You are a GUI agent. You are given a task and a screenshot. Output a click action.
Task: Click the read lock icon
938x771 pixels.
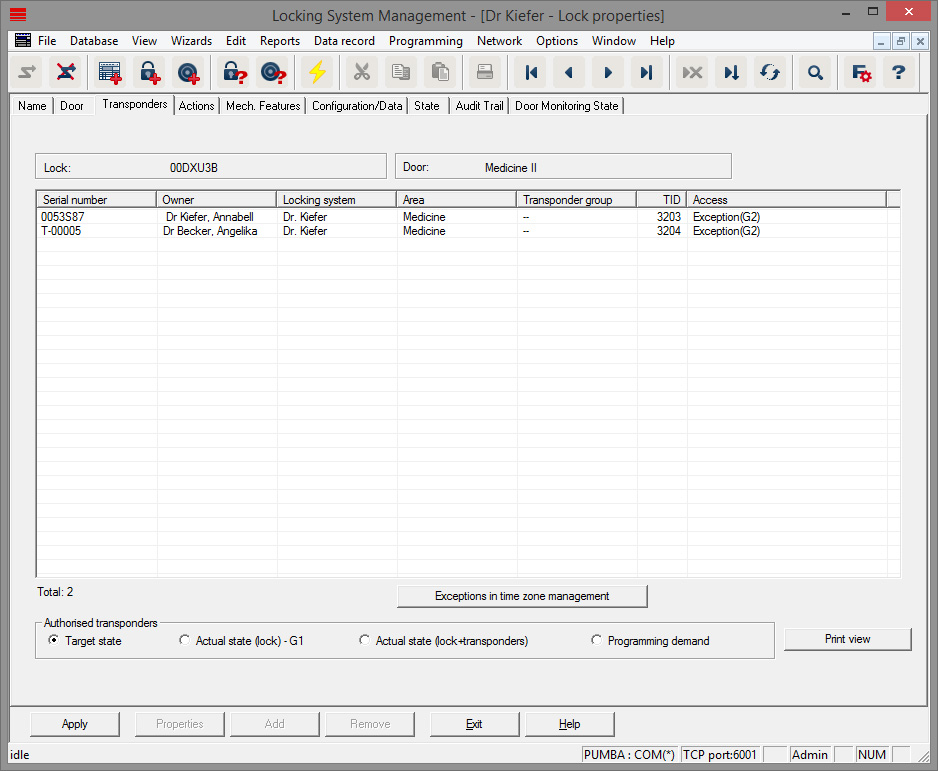tap(234, 72)
